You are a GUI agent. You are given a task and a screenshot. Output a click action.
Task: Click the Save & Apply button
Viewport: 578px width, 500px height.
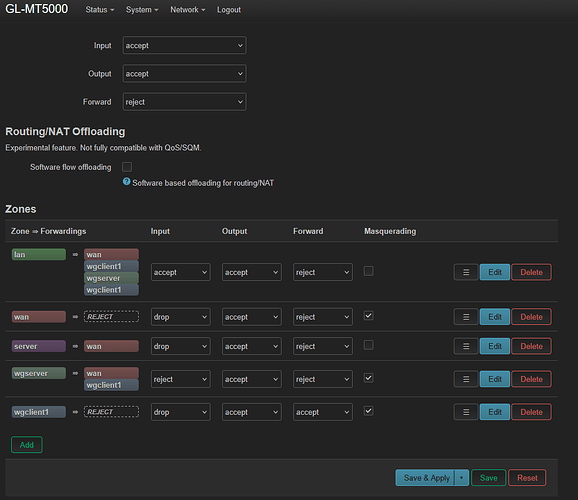[x=425, y=478]
